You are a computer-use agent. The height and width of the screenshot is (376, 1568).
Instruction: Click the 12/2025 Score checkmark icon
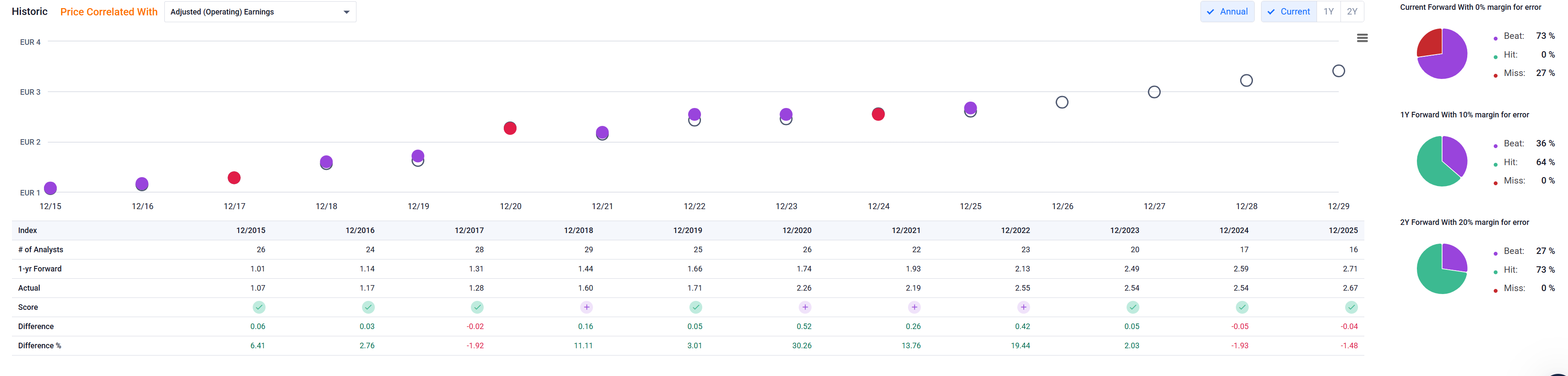(x=1351, y=307)
